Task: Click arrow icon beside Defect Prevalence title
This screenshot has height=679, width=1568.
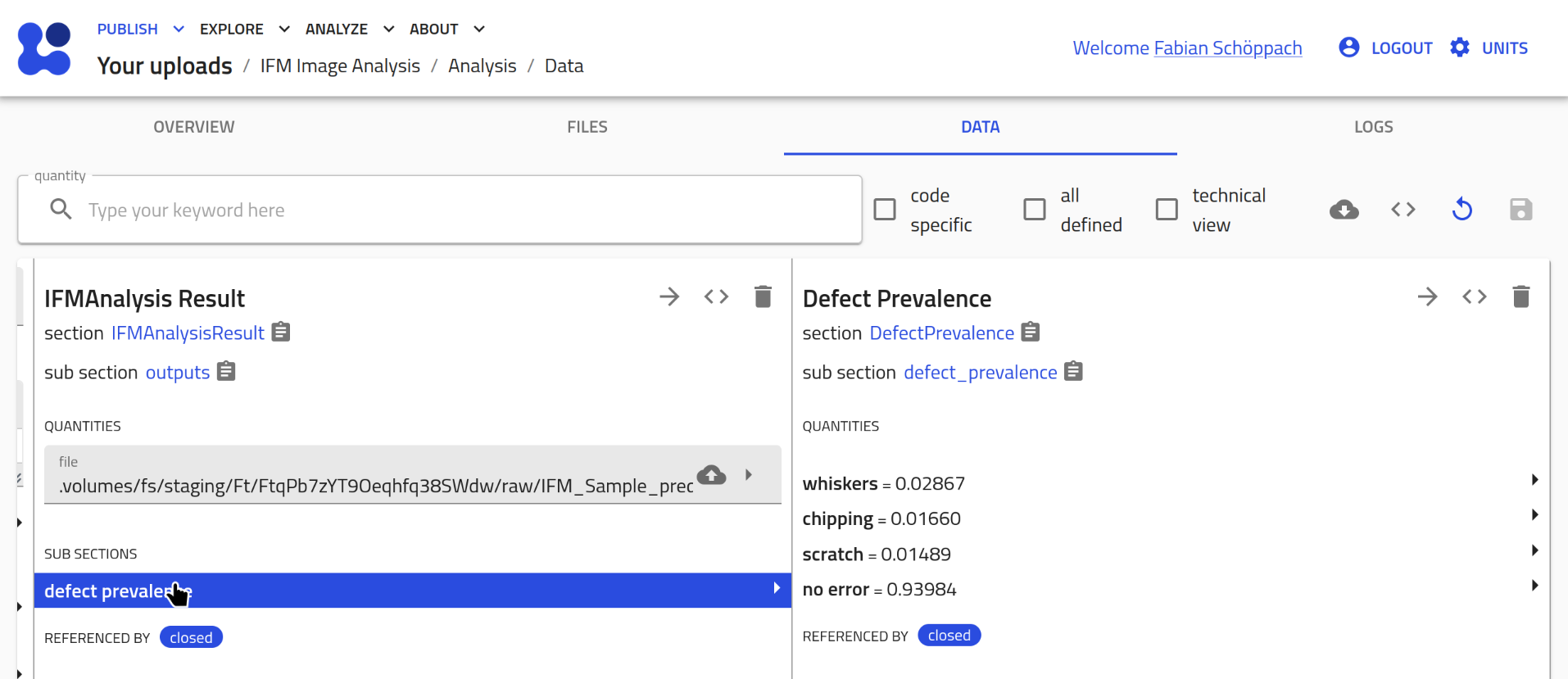Action: tap(1427, 296)
